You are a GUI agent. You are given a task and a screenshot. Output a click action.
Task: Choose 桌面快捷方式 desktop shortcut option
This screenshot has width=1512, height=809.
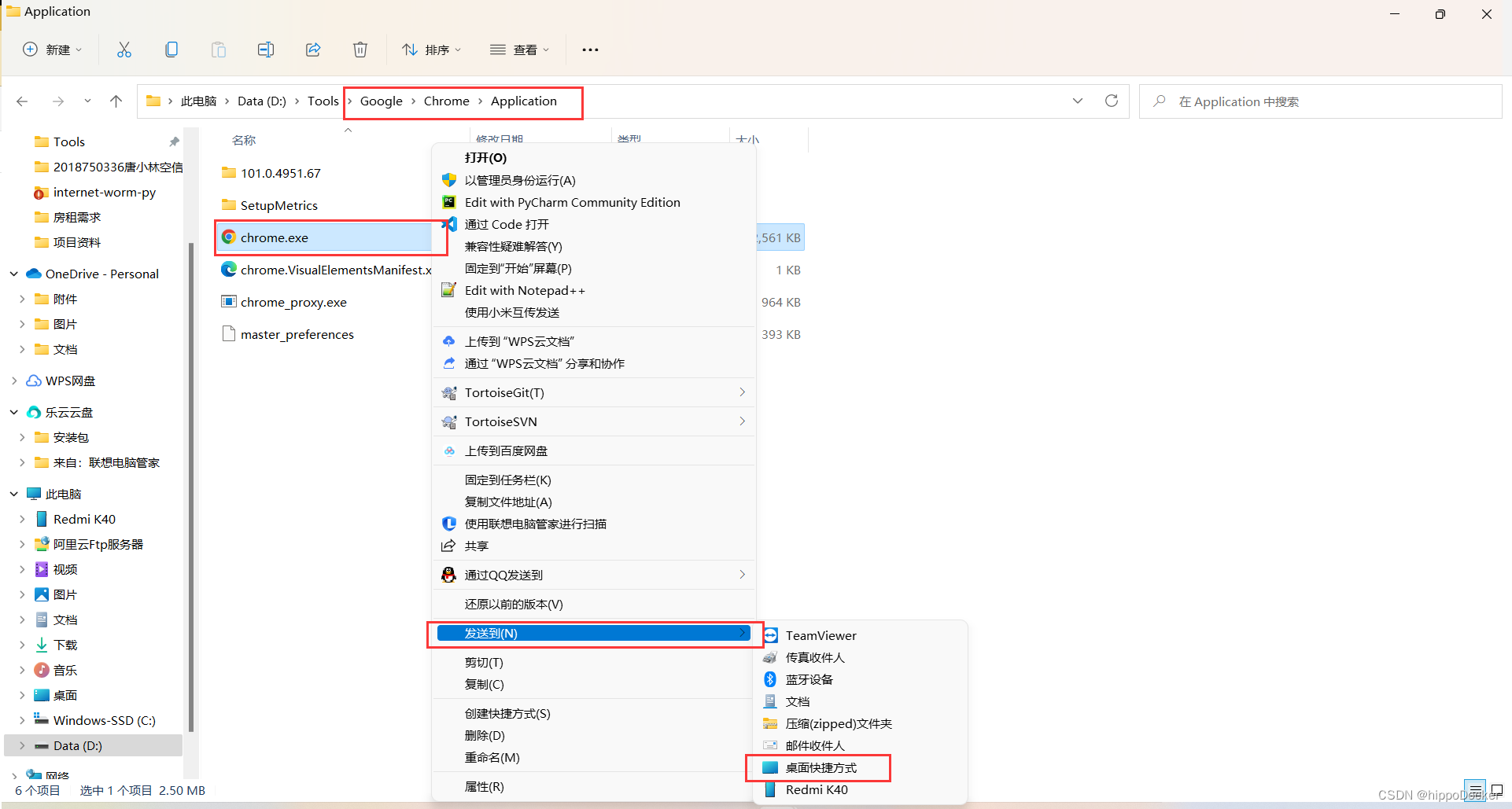coord(821,767)
